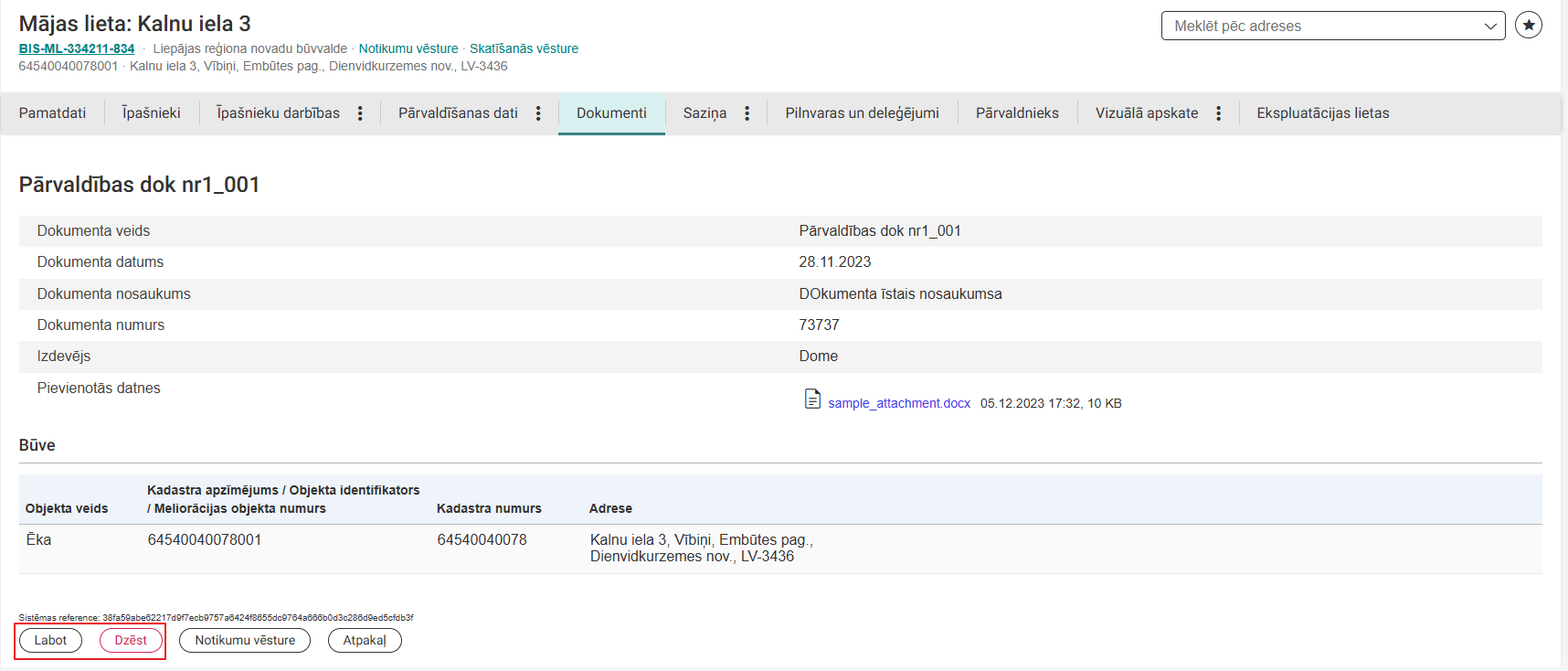Expand the address search dropdown arrow
Viewport: 1568px width, 671px height.
point(1490,27)
